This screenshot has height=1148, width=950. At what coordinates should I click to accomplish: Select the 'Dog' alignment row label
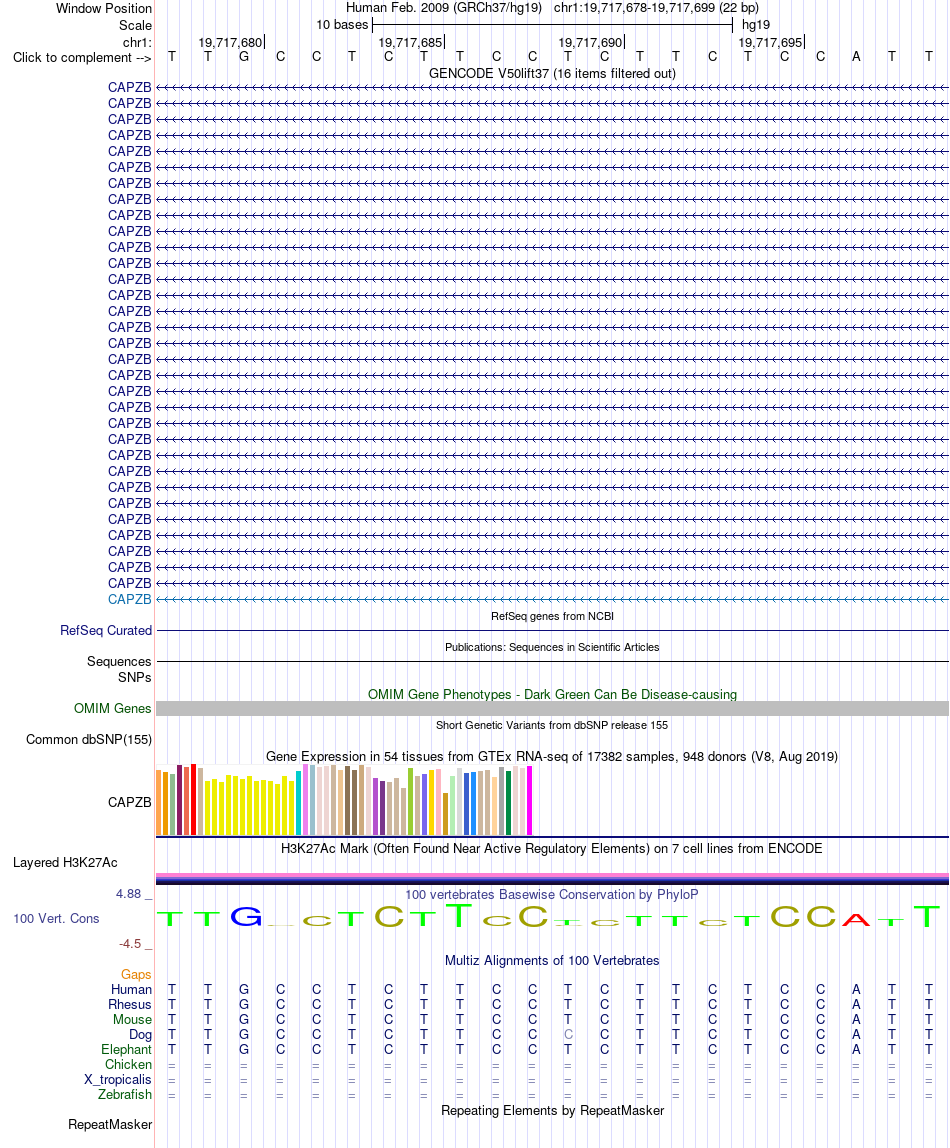pos(141,1035)
